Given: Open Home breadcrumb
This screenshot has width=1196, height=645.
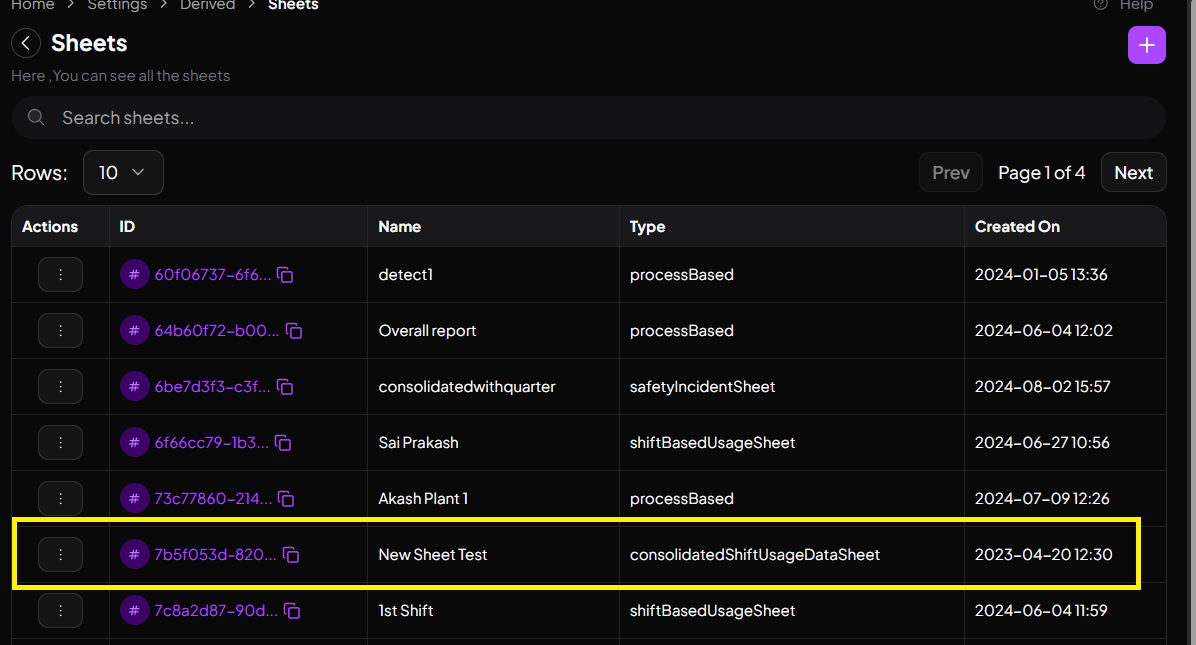Looking at the screenshot, I should point(33,5).
